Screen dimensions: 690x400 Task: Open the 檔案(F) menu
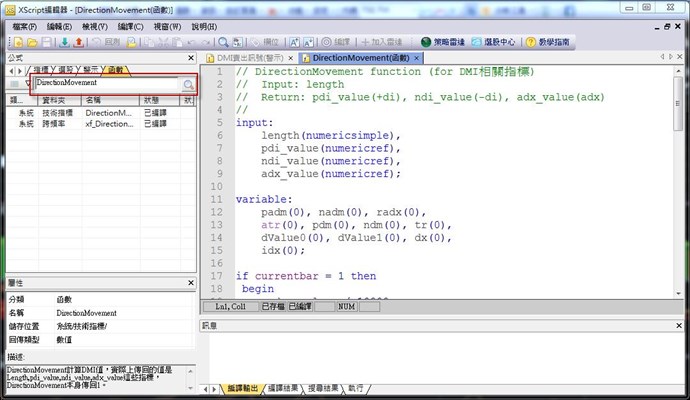[20, 26]
